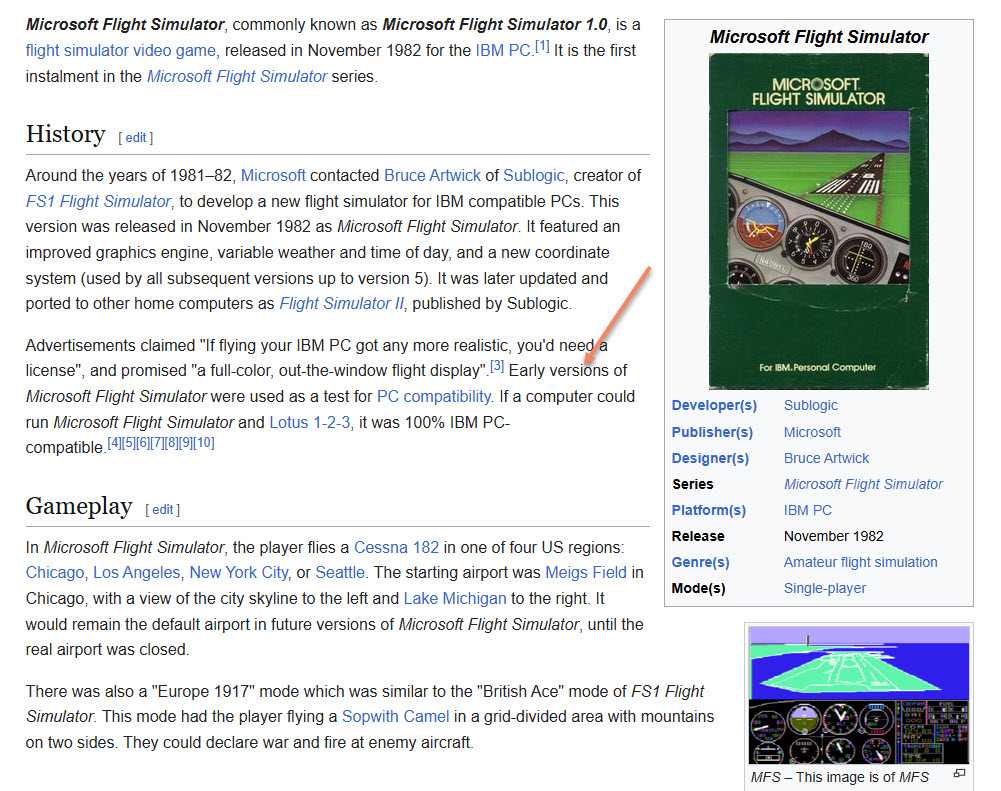Click citation reference [3]

[x=497, y=366]
